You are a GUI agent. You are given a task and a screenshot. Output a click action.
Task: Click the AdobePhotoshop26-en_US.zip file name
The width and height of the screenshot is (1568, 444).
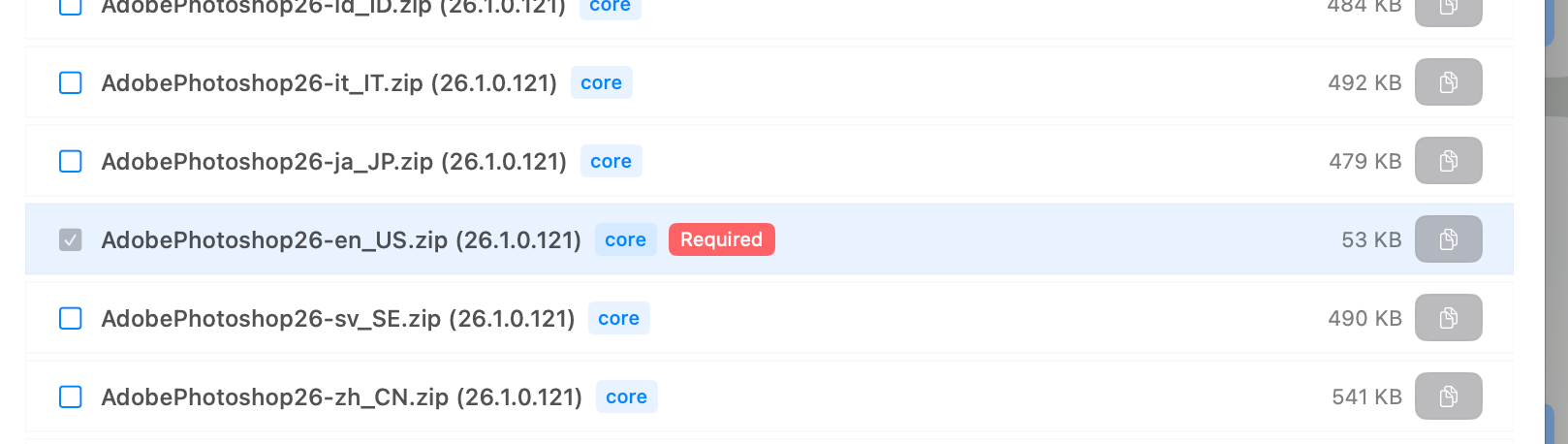tap(341, 239)
